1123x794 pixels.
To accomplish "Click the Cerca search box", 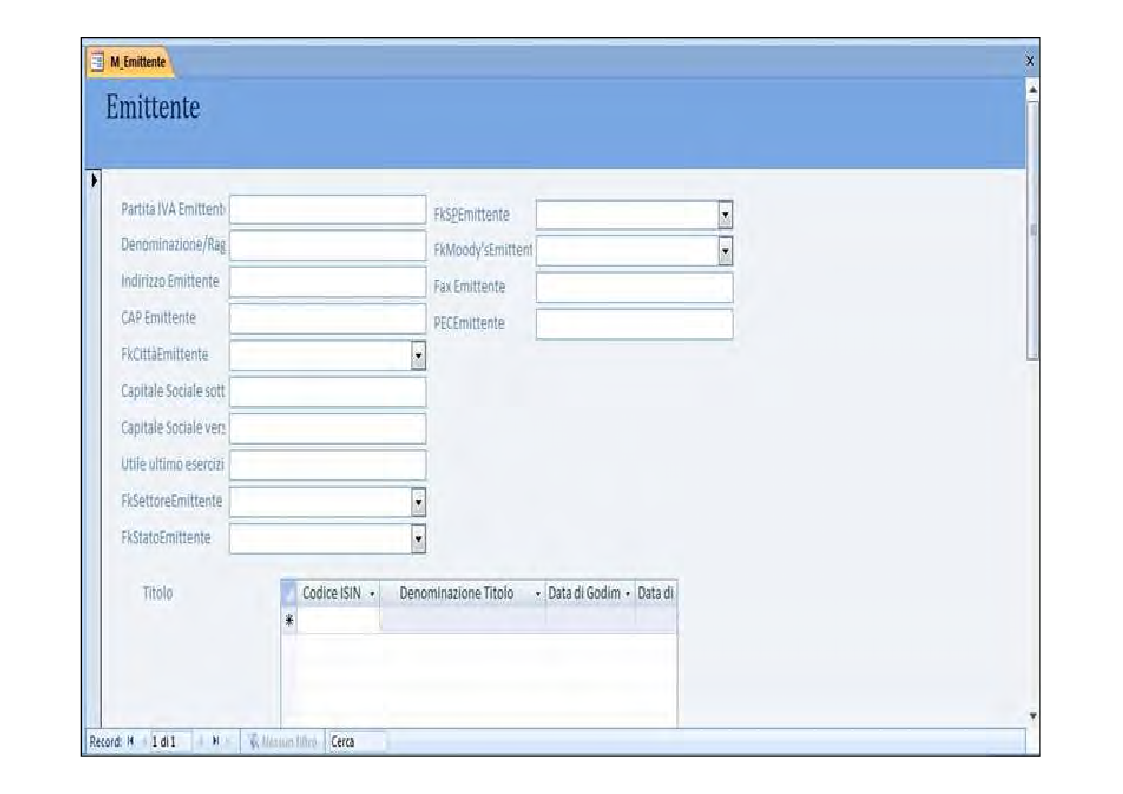I will (356, 742).
